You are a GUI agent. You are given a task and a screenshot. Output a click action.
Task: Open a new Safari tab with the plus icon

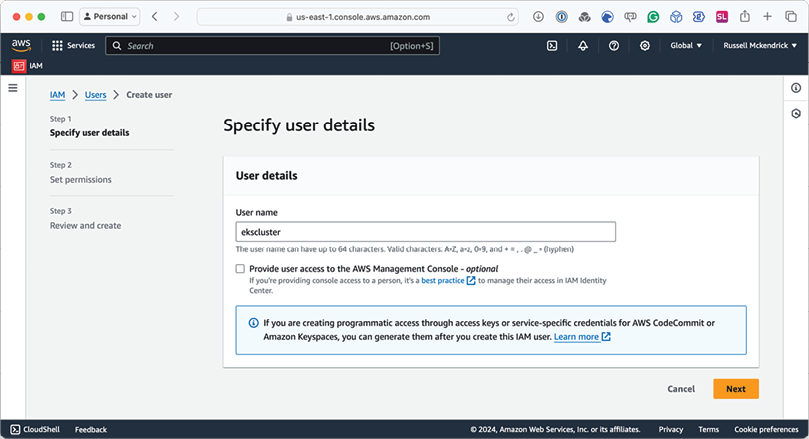(x=767, y=17)
